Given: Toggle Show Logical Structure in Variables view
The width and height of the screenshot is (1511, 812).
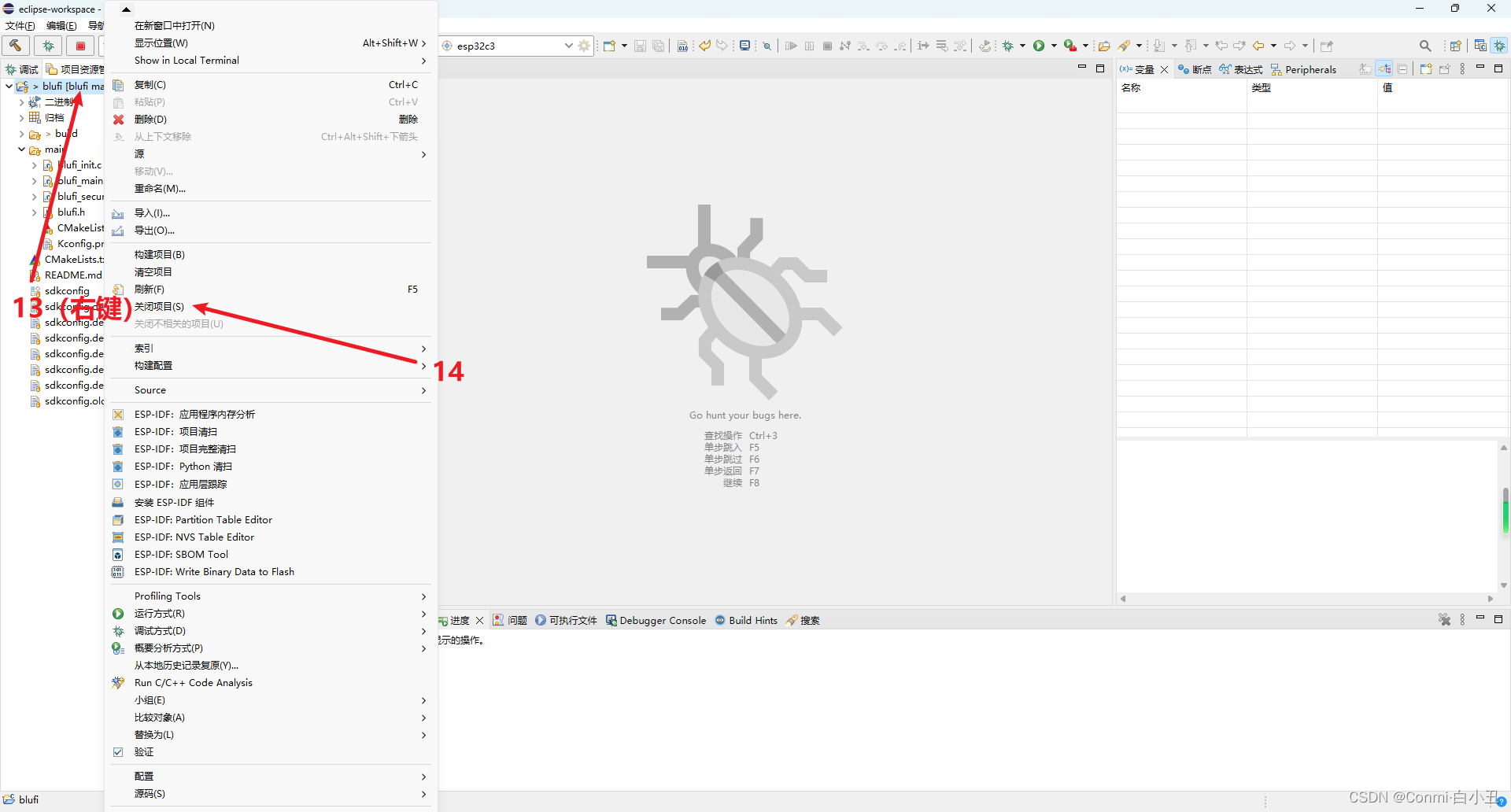Looking at the screenshot, I should tap(1384, 69).
